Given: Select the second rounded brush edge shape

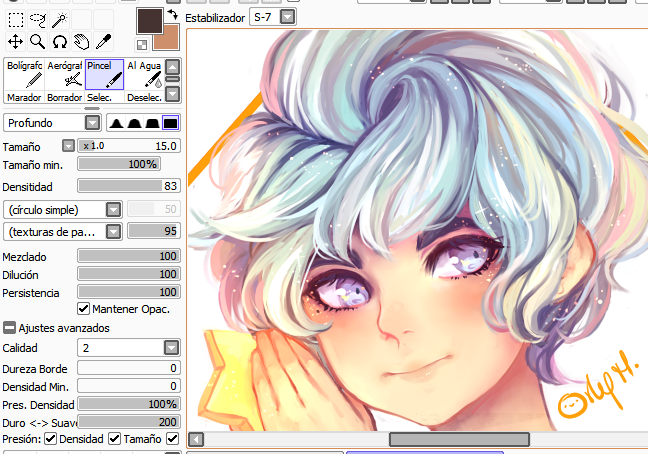Looking at the screenshot, I should (134, 123).
